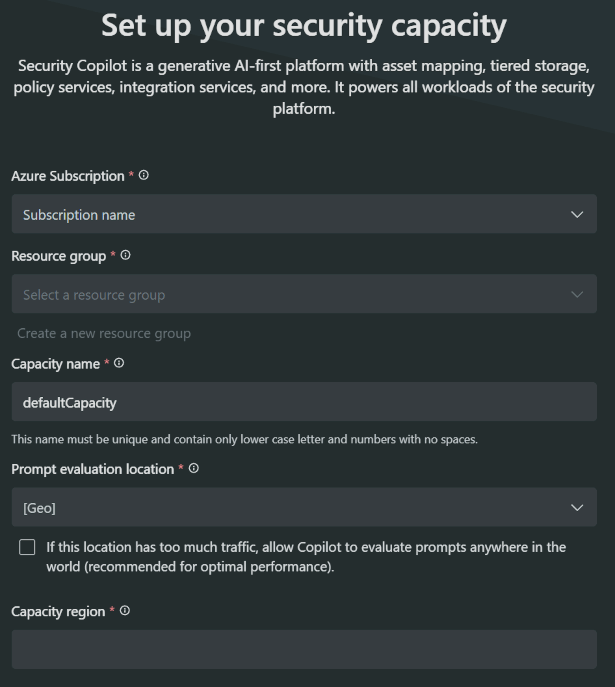Click the defaultCapacity name text field
Viewport: 615px width, 687px height.
304,402
